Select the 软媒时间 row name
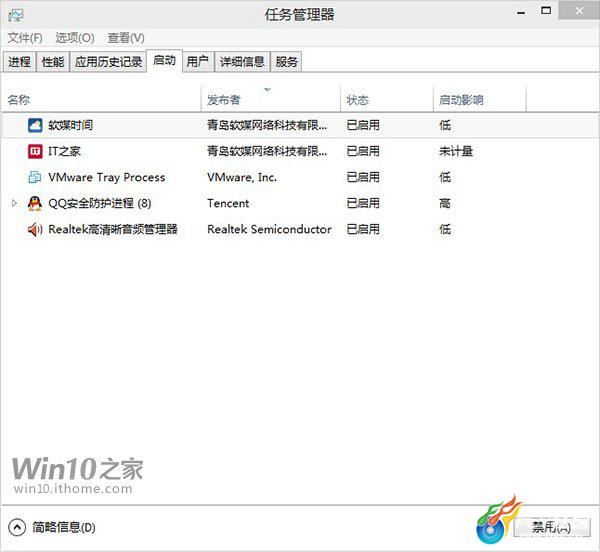The height and width of the screenshot is (552, 600). 70,125
